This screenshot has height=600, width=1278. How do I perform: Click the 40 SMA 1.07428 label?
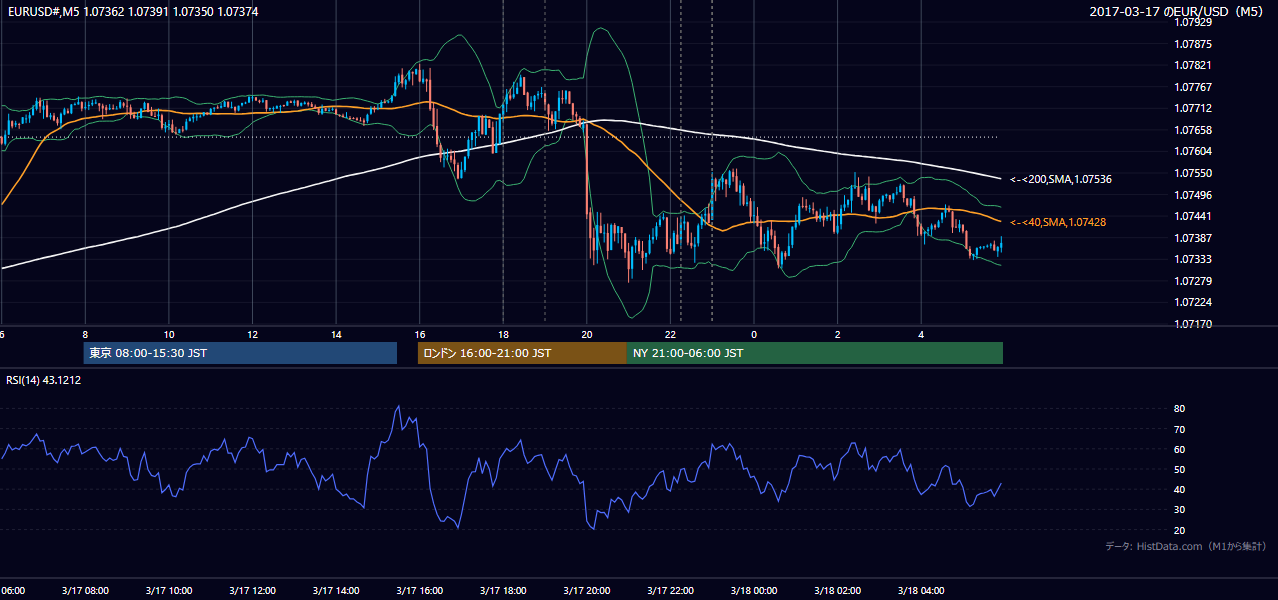[1058, 222]
